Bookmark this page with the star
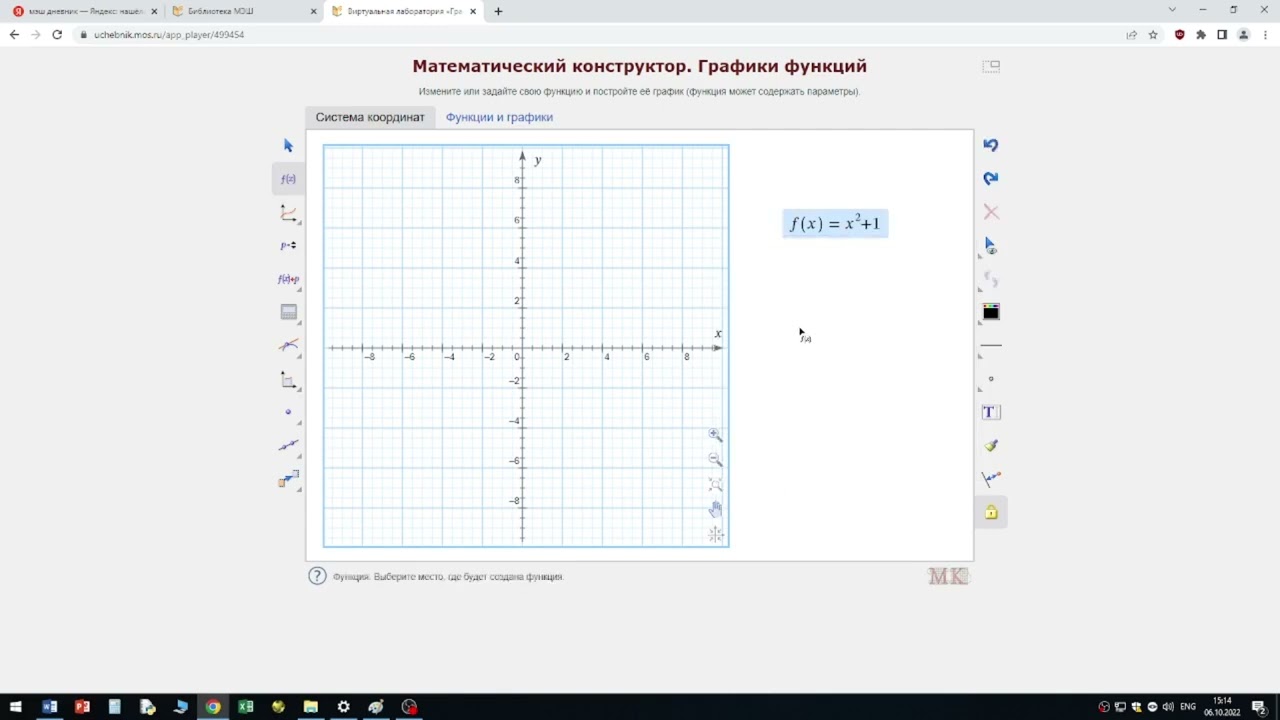This screenshot has height=720, width=1280. click(1153, 34)
